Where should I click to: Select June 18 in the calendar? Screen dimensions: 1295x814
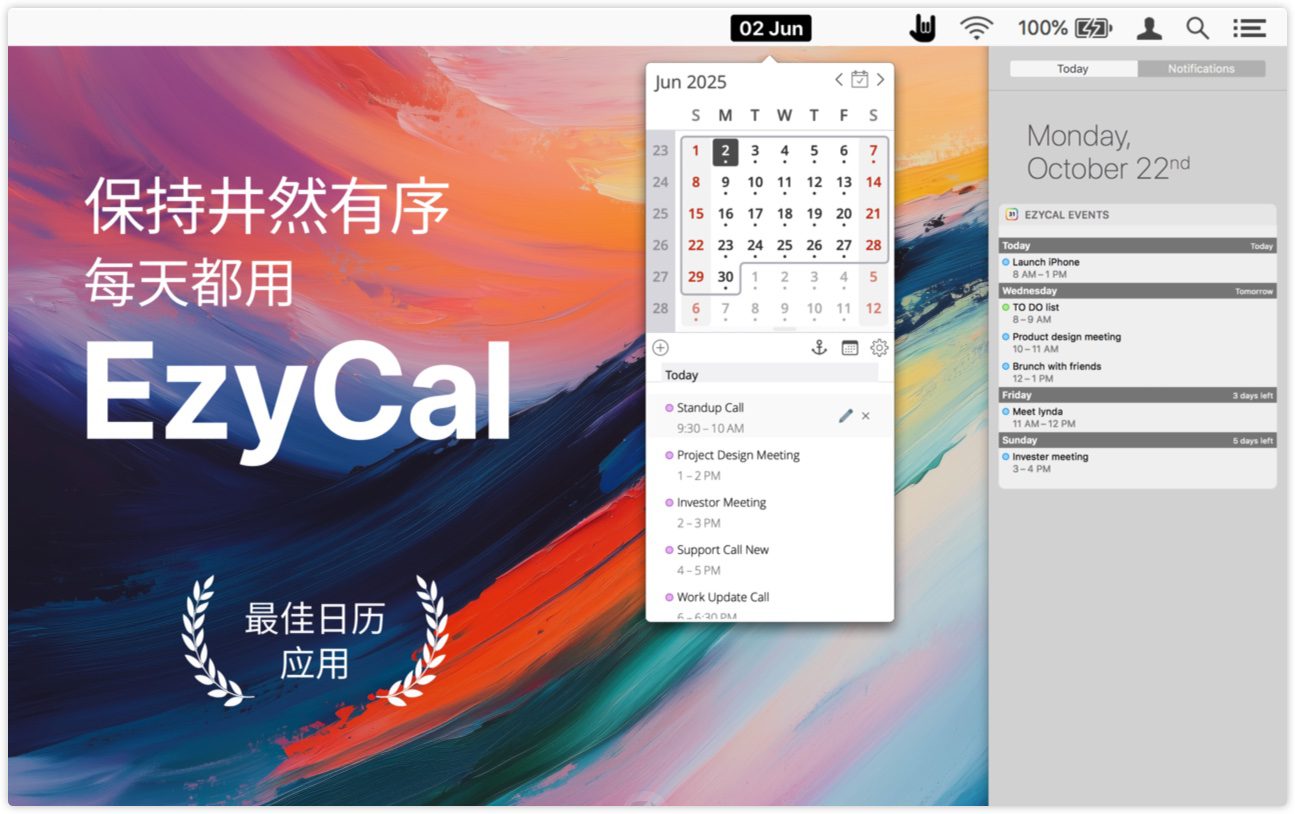[784, 215]
